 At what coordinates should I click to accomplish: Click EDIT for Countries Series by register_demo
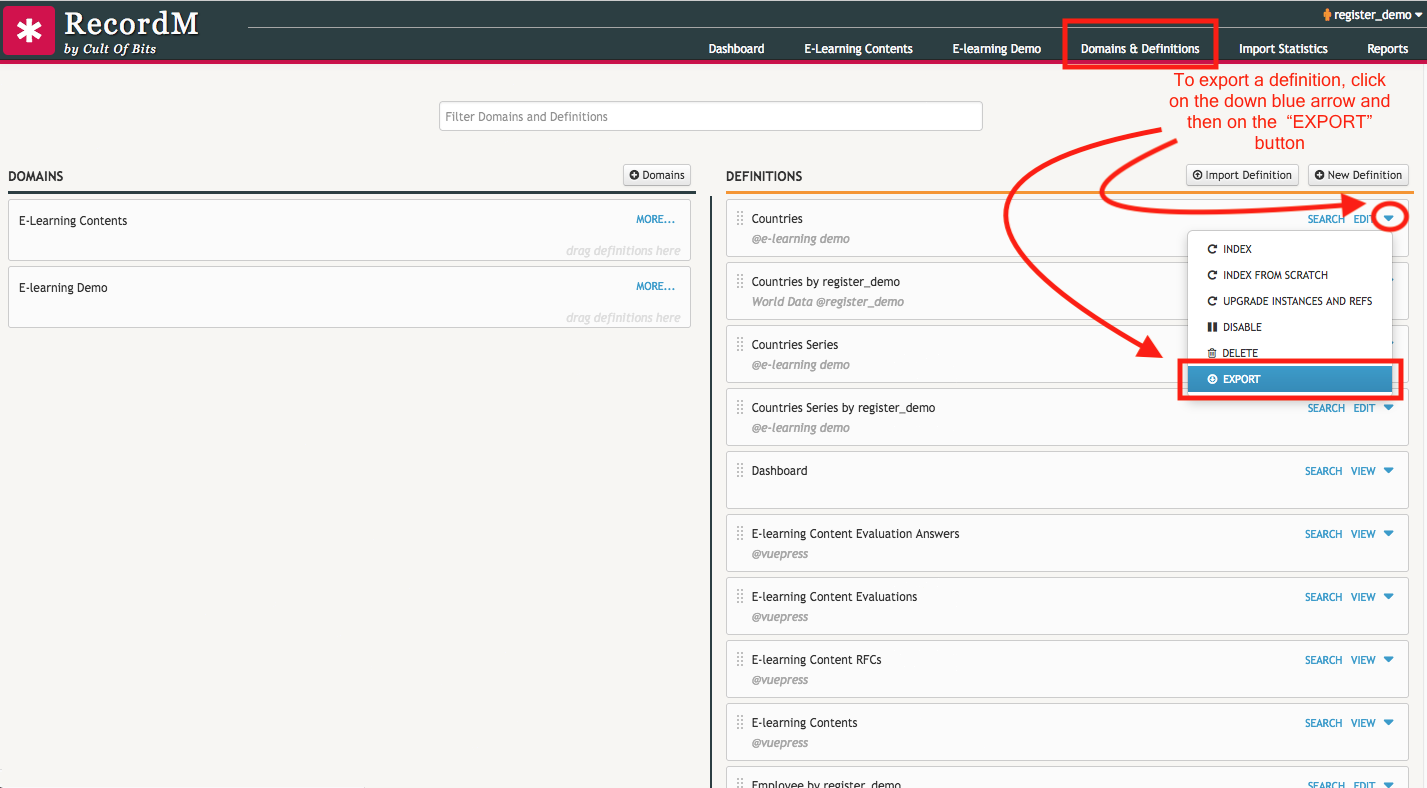[x=1364, y=408]
